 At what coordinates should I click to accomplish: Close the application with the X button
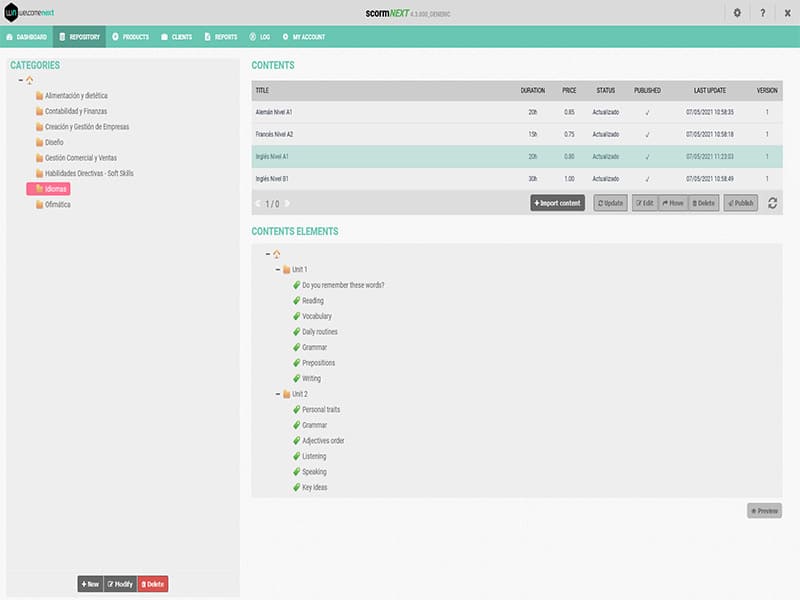(x=787, y=13)
